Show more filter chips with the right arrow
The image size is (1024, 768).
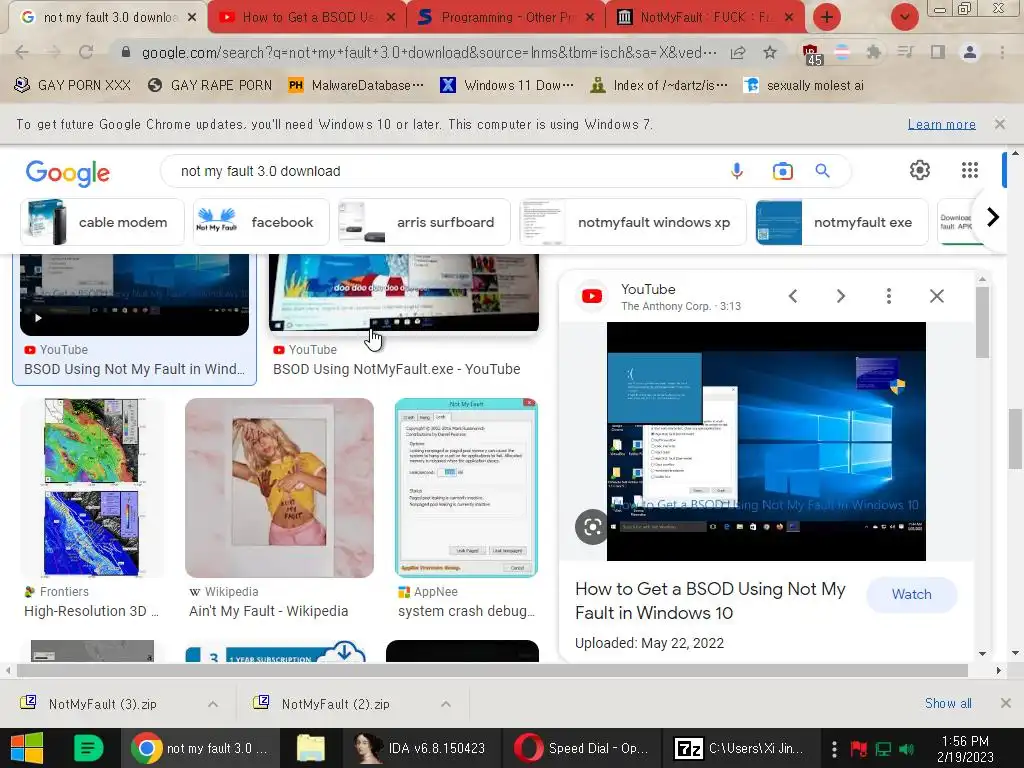(x=993, y=217)
